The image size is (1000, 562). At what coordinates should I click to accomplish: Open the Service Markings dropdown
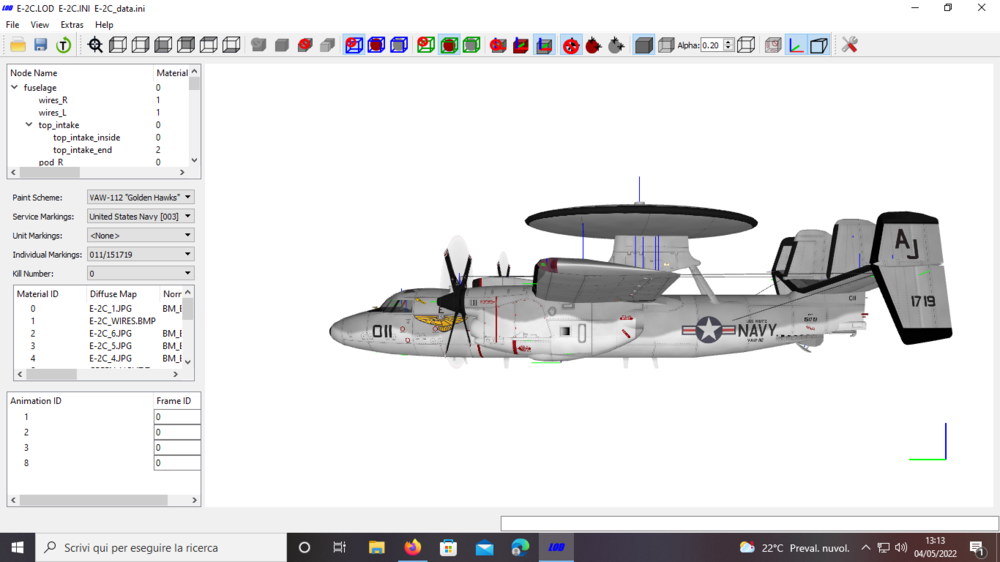pos(140,216)
